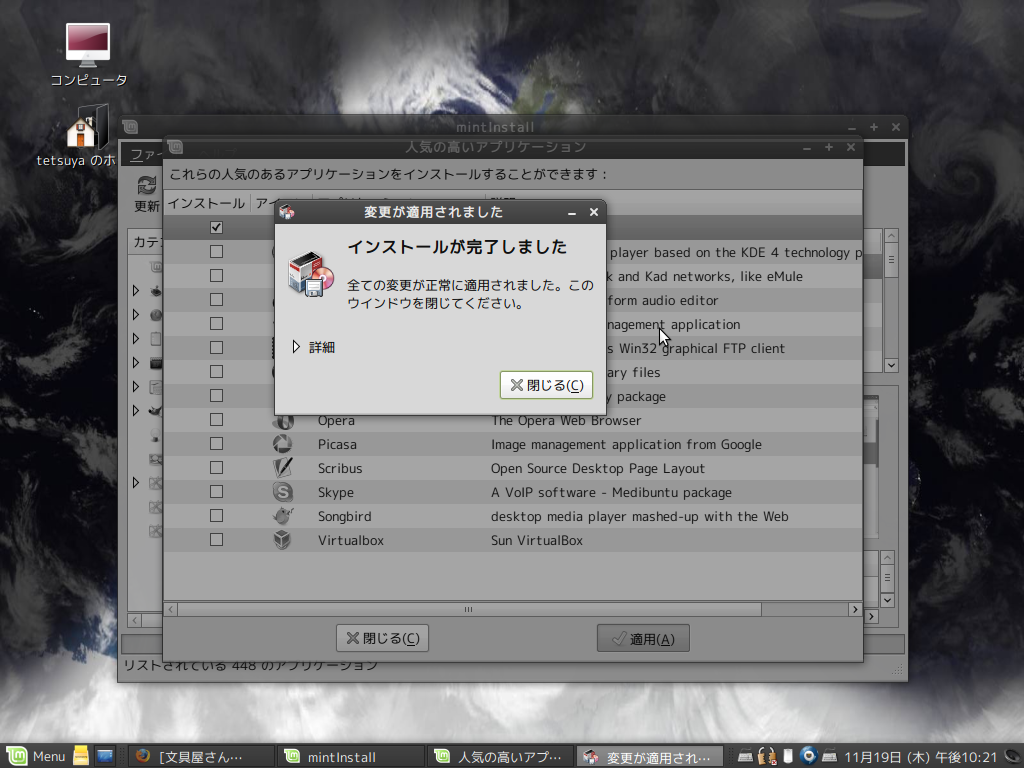Expand the 詳細 details section in the dialog
The width and height of the screenshot is (1024, 768).
(x=296, y=347)
